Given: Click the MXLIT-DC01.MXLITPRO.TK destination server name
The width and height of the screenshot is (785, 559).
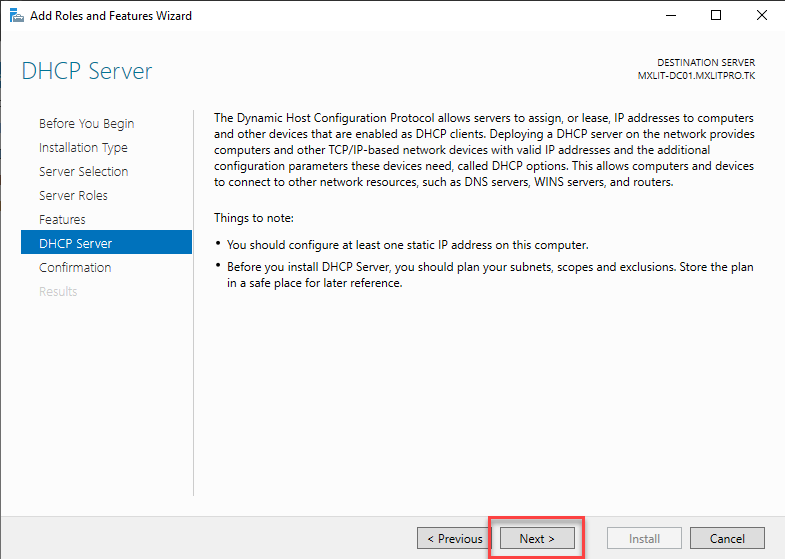Looking at the screenshot, I should pos(696,75).
